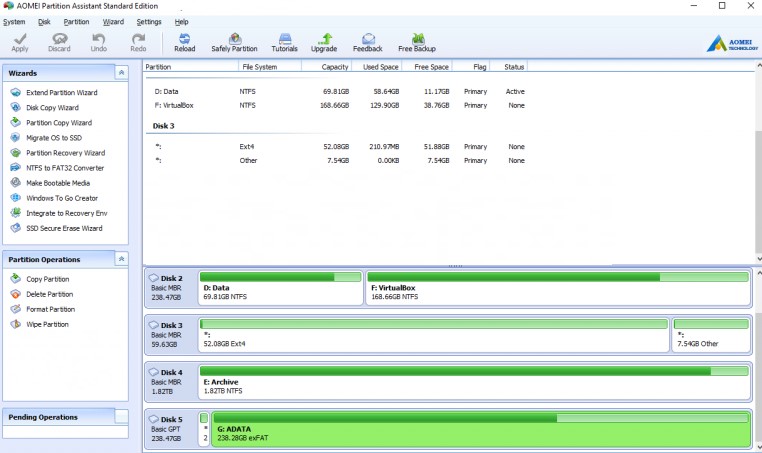Screen dimensions: 762x453
Task: Open the Disk menu
Action: (44, 22)
